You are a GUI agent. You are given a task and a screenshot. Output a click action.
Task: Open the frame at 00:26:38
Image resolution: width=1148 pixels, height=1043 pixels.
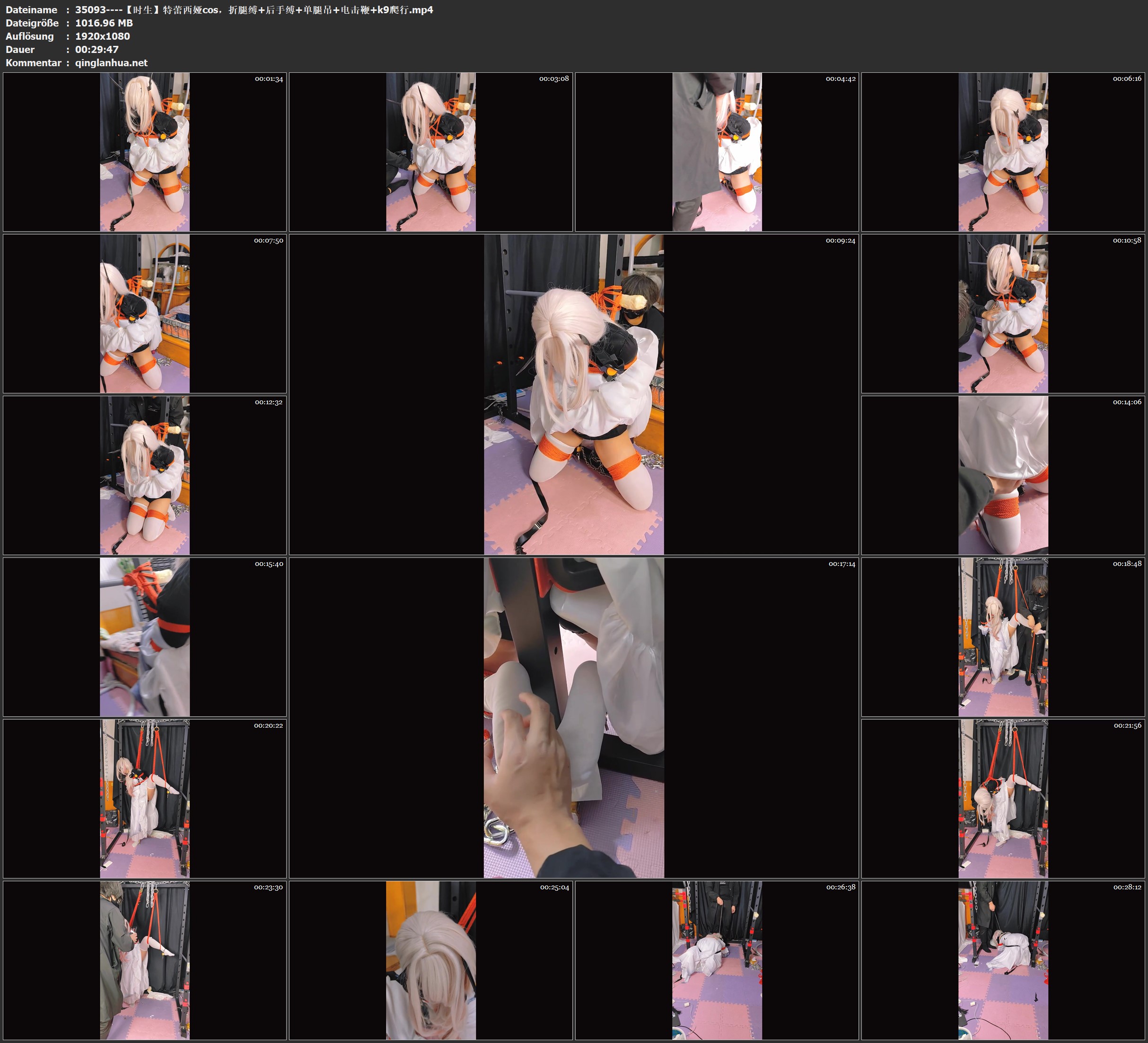coord(716,960)
